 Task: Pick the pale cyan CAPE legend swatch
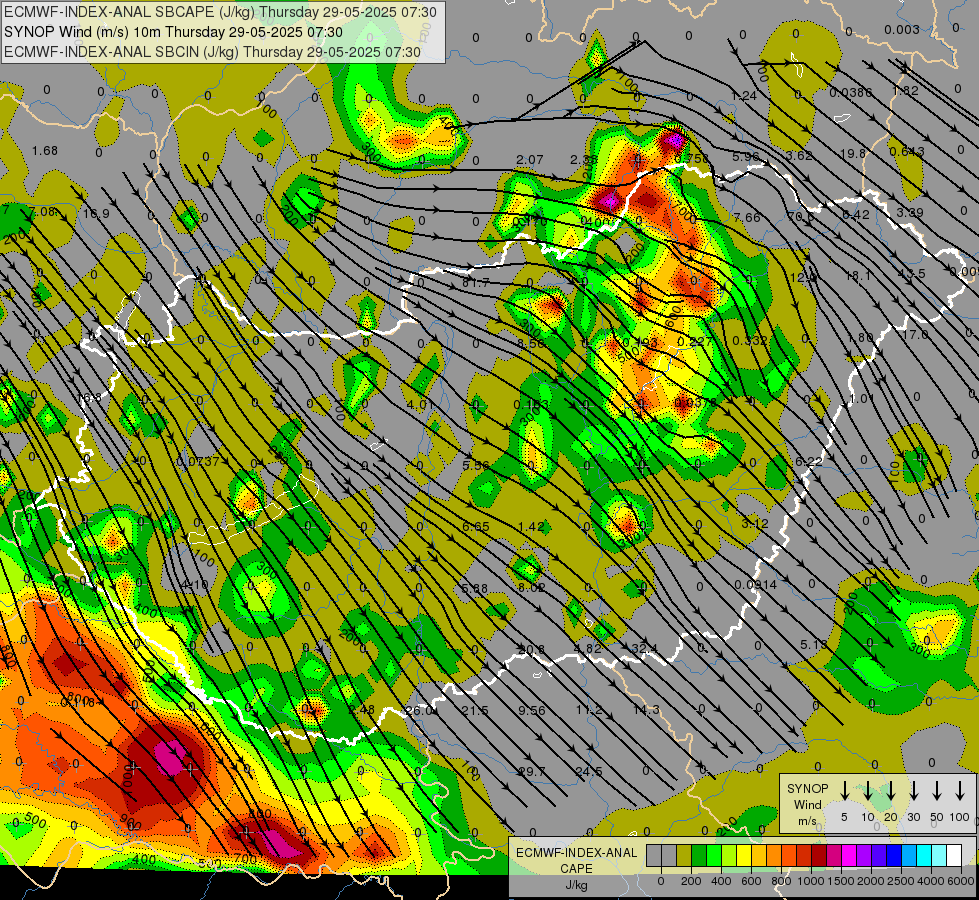[938, 856]
